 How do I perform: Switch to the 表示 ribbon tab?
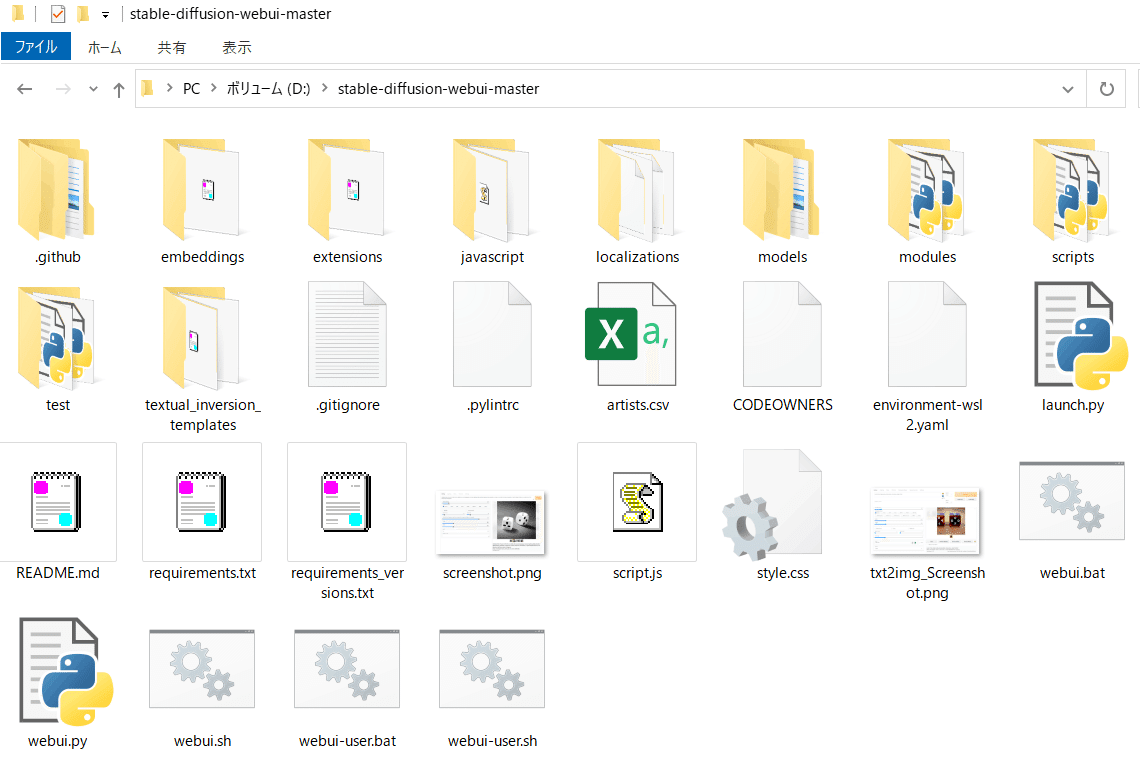(x=236, y=47)
